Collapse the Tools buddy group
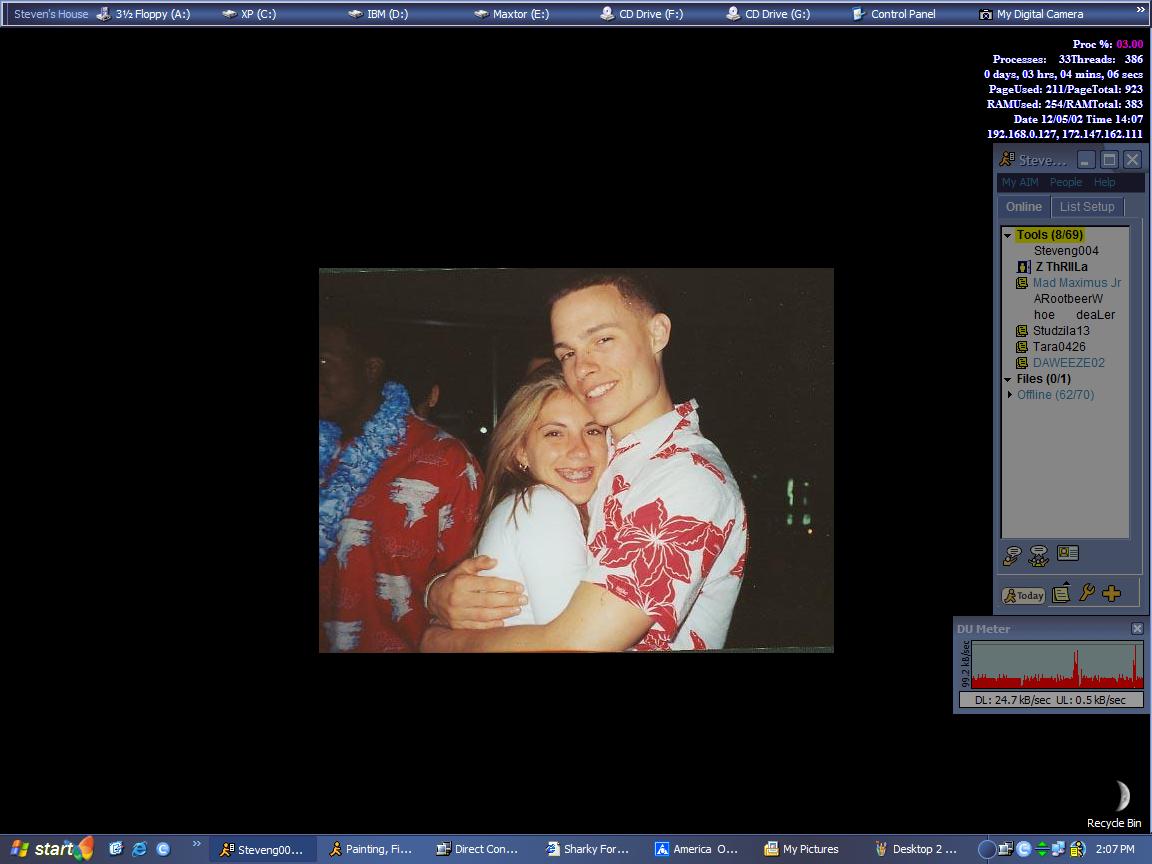 1008,235
